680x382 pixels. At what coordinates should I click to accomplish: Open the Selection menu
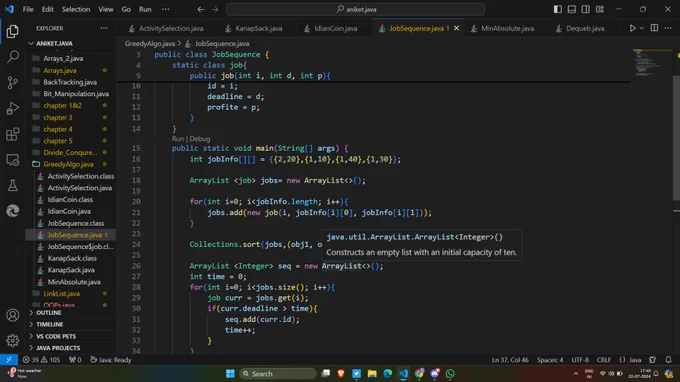point(76,9)
